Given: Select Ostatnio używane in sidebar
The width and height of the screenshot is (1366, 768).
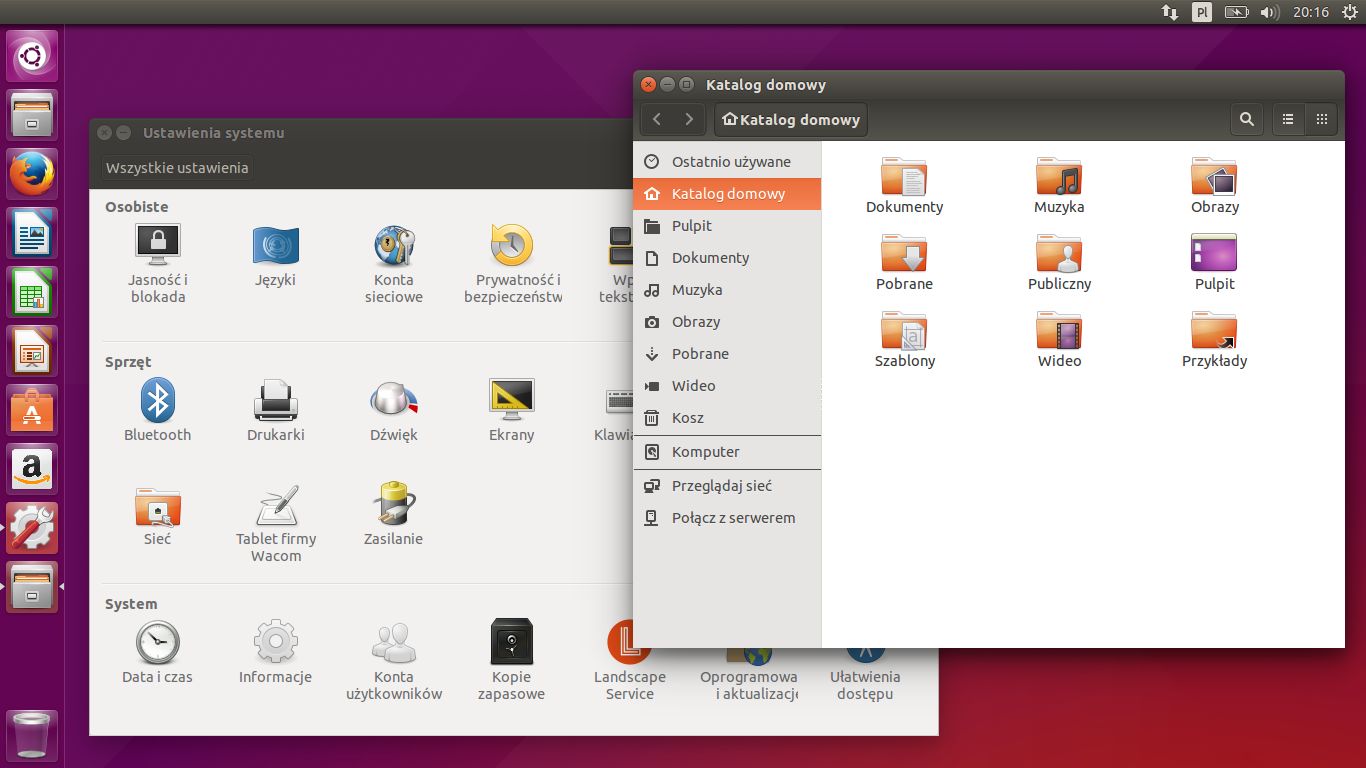Looking at the screenshot, I should pyautogui.click(x=727, y=161).
